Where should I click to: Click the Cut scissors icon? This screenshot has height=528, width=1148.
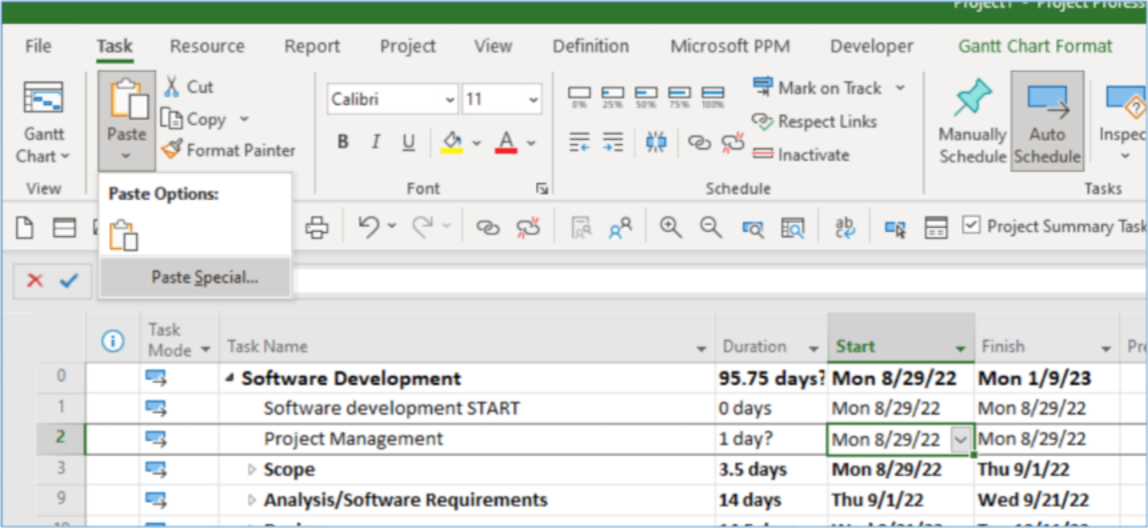(x=172, y=87)
